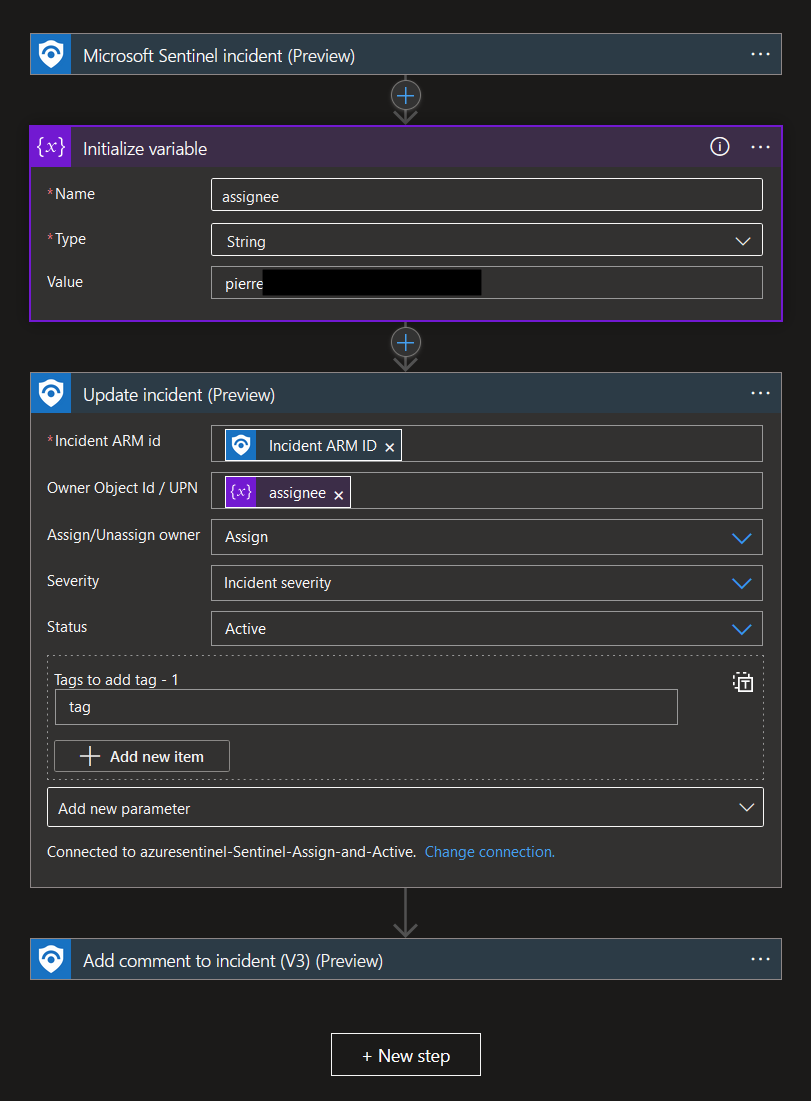Image resolution: width=811 pixels, height=1101 pixels.
Task: Click the New step button
Action: [405, 1054]
